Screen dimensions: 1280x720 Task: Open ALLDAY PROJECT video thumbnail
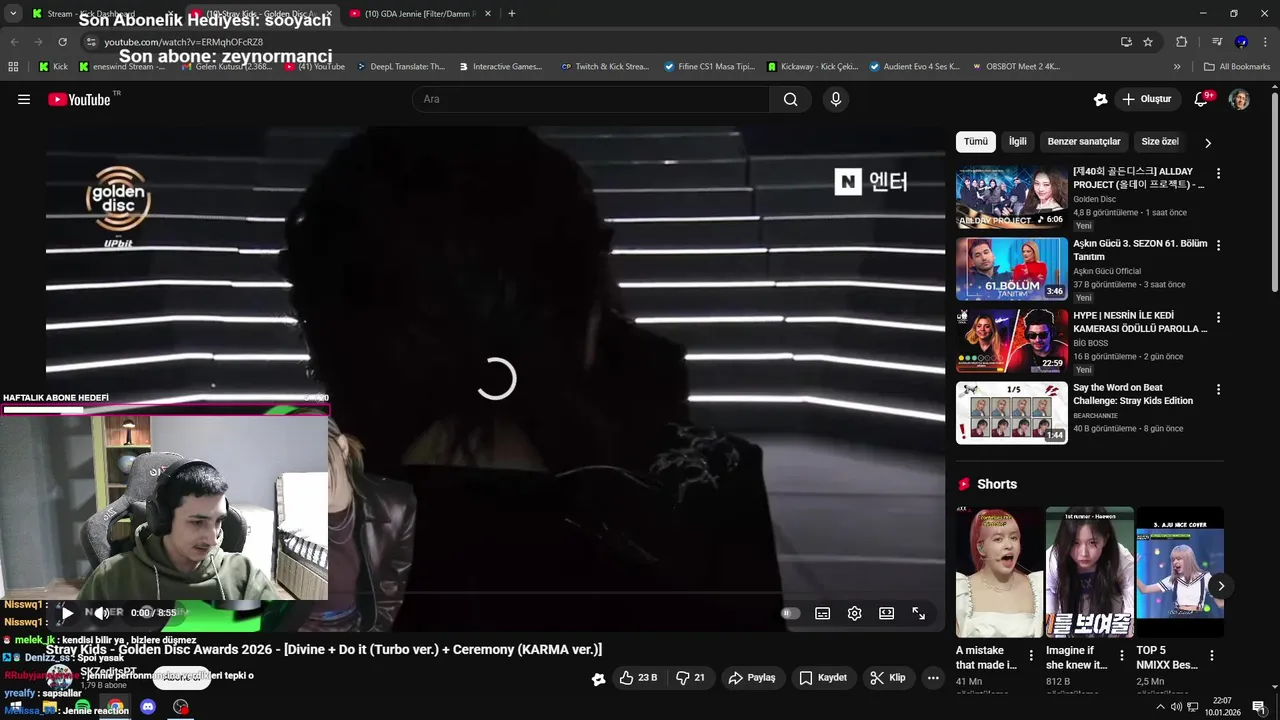tap(1011, 197)
